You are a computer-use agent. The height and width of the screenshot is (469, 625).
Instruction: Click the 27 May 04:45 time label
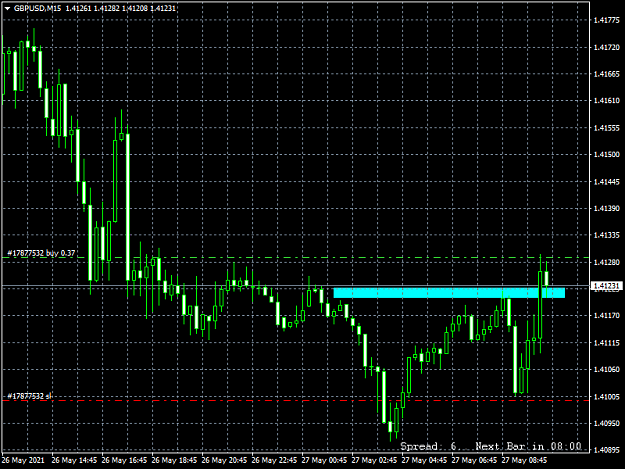click(425, 460)
